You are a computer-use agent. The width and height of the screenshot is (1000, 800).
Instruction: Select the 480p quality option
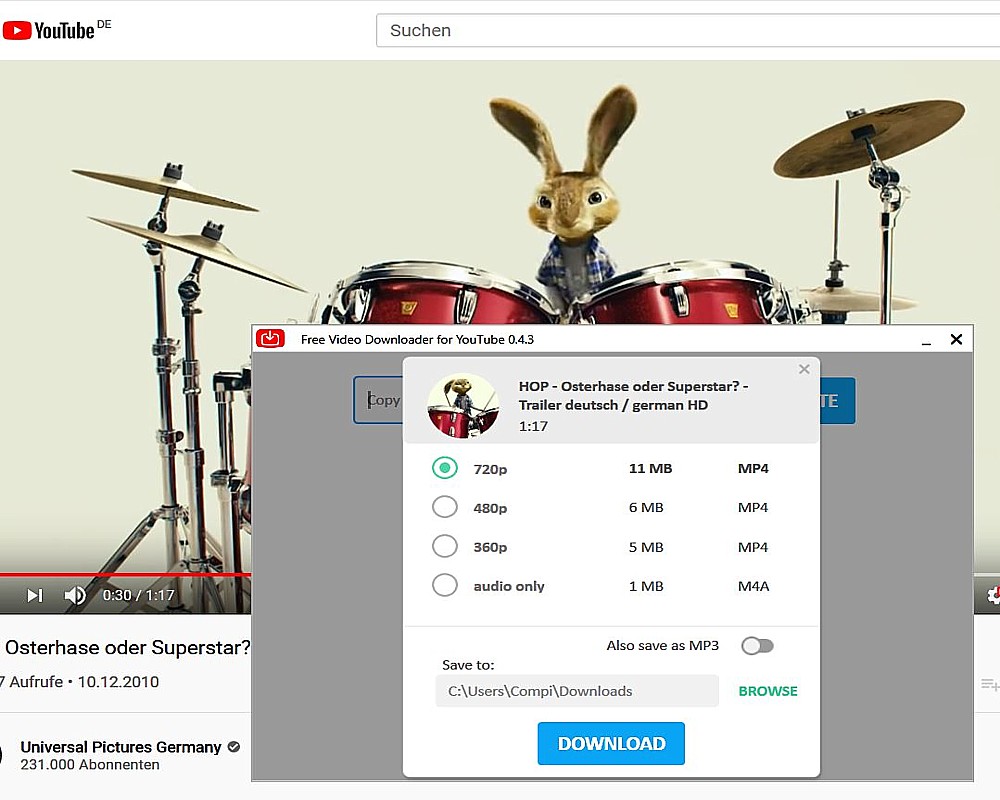[x=445, y=507]
